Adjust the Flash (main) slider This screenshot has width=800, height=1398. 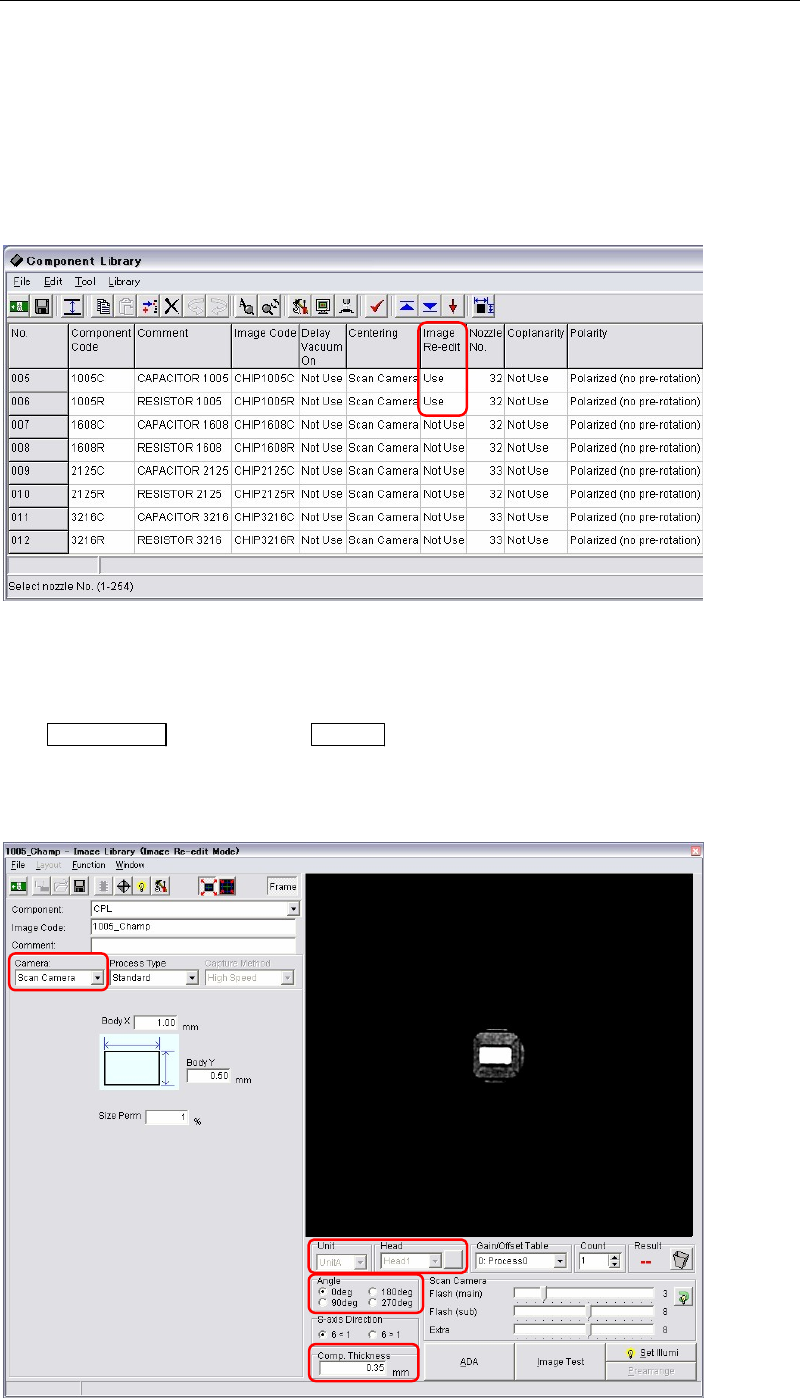tap(584, 1294)
